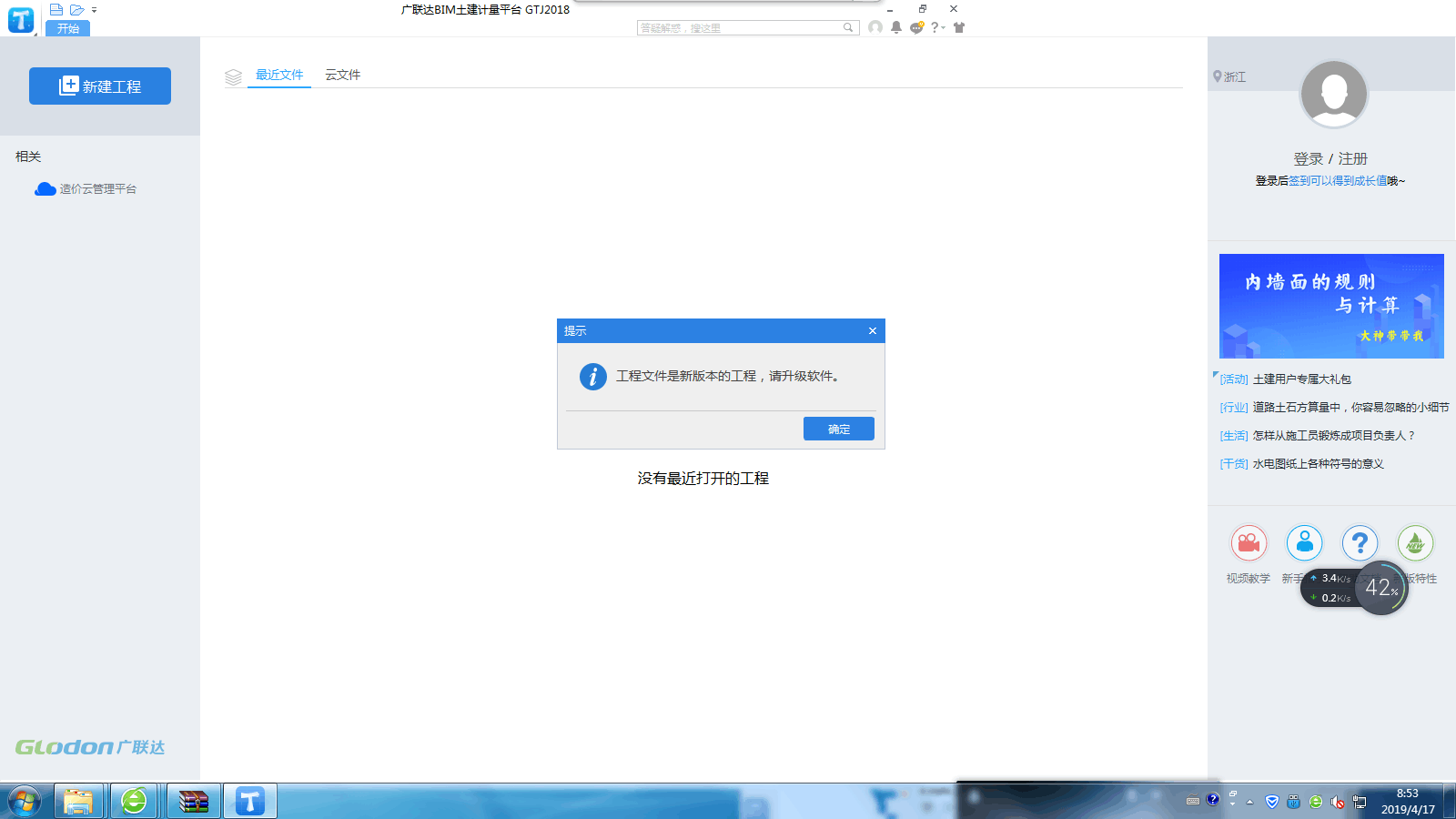Open the 开始 ribbon tab

pos(67,28)
